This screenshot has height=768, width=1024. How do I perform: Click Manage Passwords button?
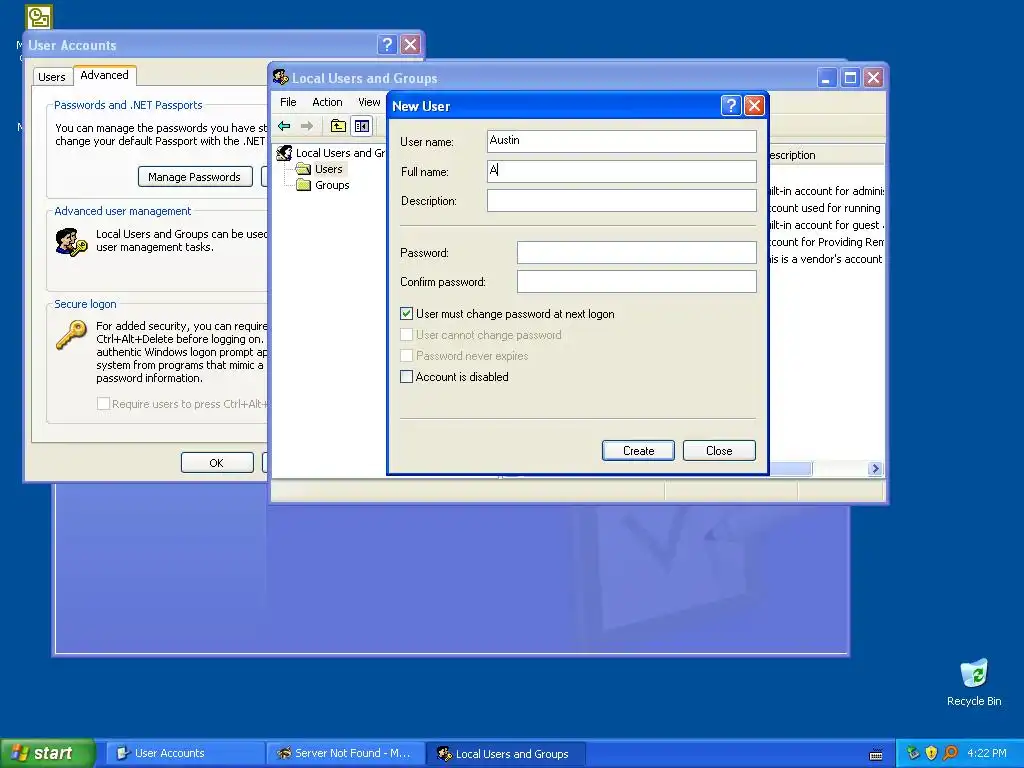(x=195, y=177)
